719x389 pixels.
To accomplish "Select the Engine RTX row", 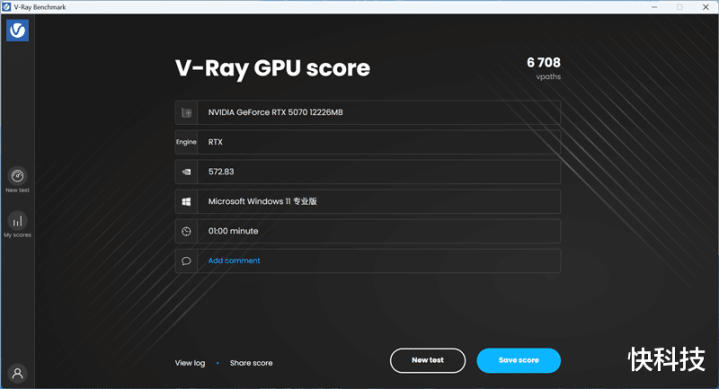I will point(368,142).
